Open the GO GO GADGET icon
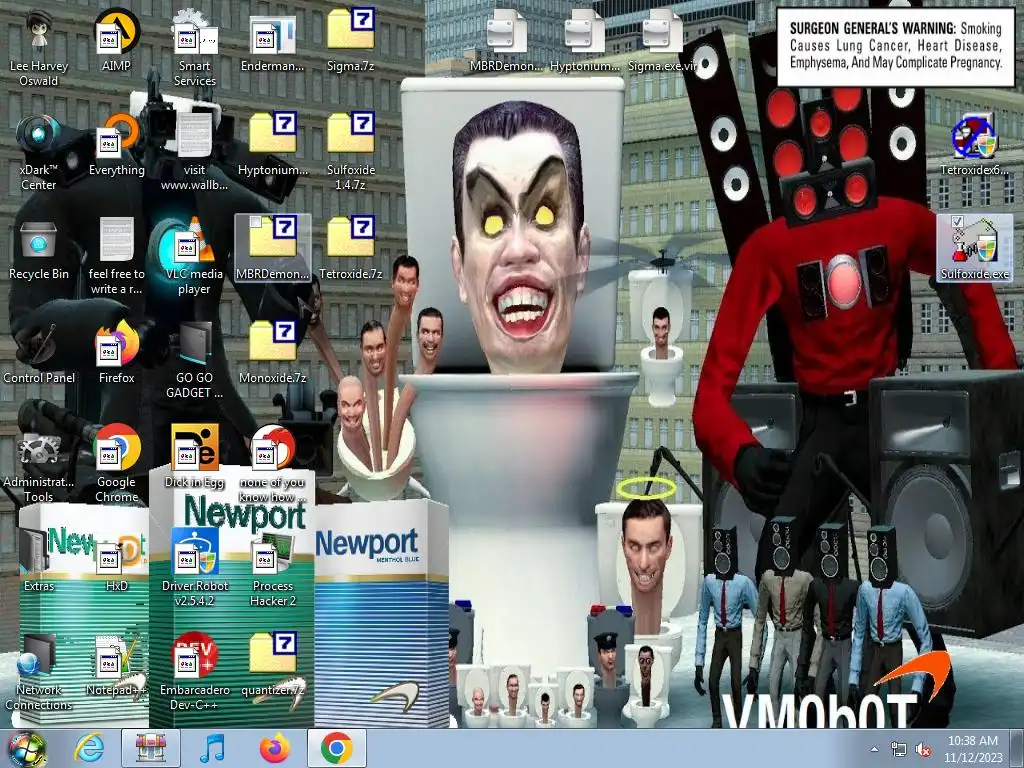 click(x=194, y=360)
